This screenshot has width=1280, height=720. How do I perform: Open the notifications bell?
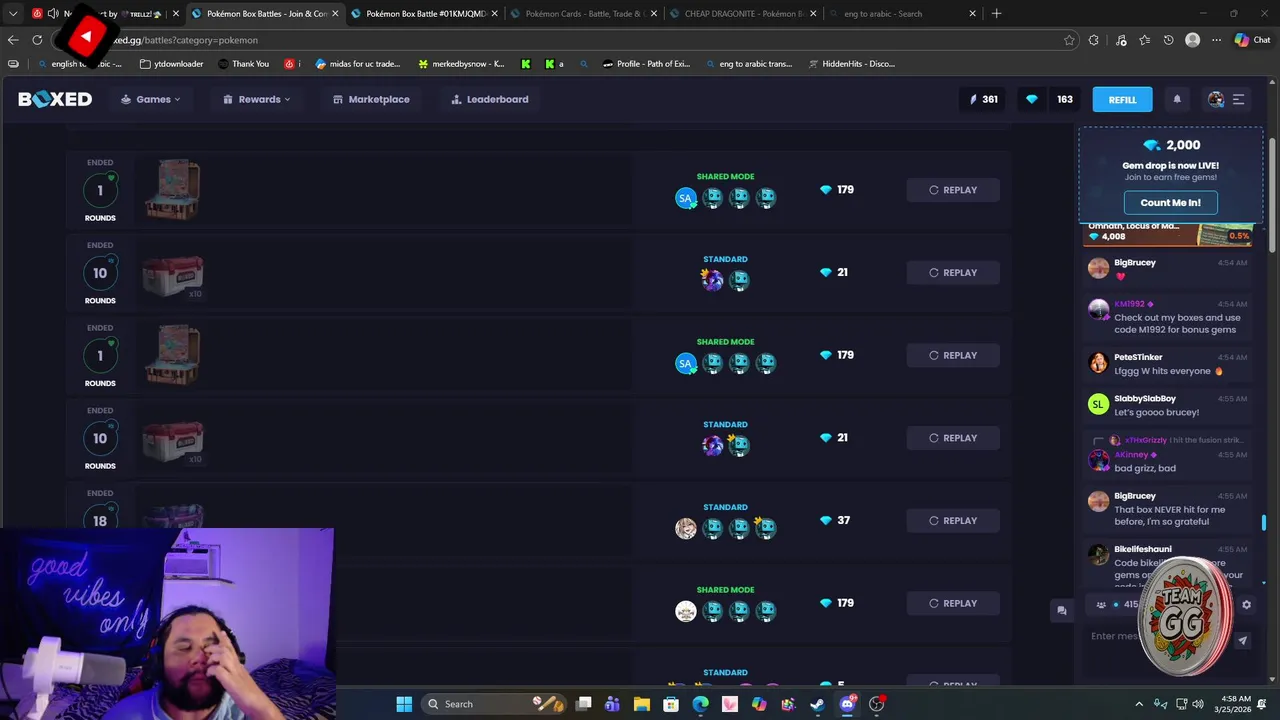[1177, 99]
